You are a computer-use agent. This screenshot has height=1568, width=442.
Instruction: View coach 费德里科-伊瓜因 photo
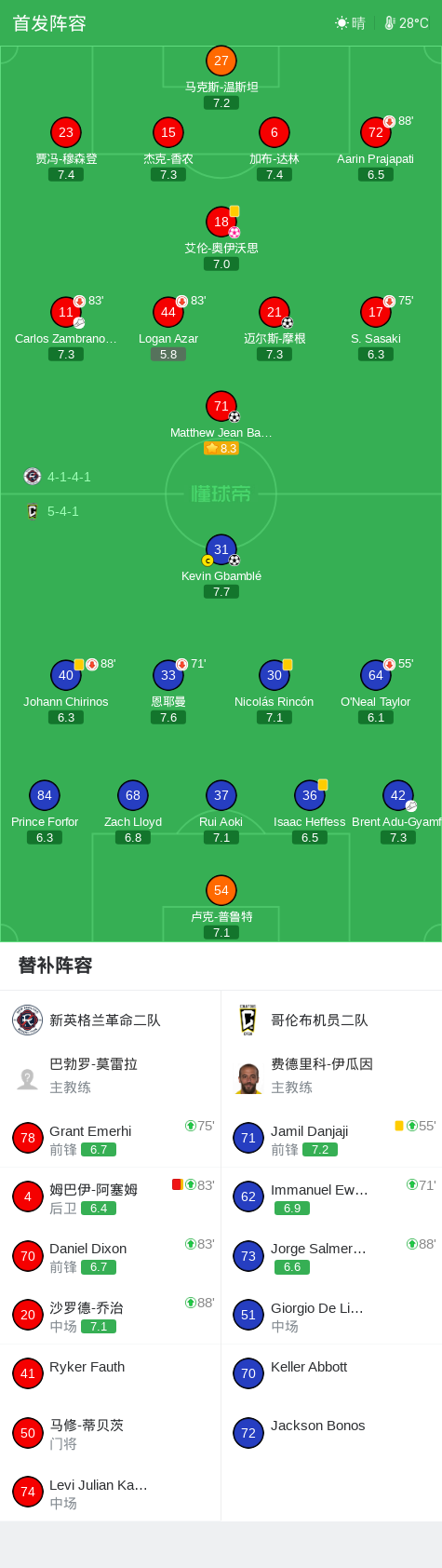point(248,1078)
